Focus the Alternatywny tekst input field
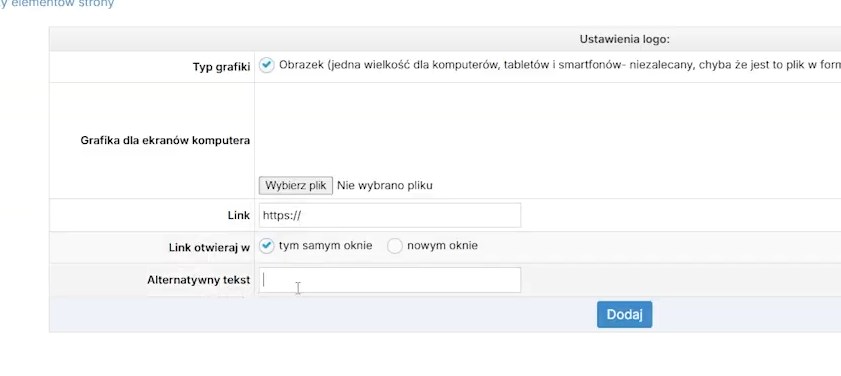 pos(389,280)
